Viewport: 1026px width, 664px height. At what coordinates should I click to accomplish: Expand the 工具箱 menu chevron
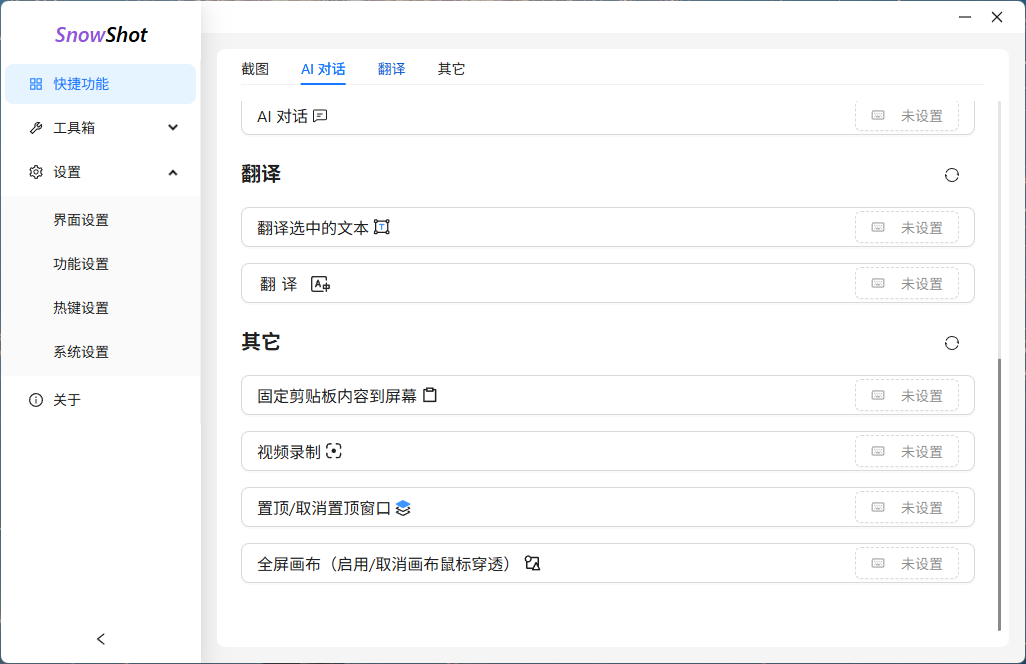(173, 128)
